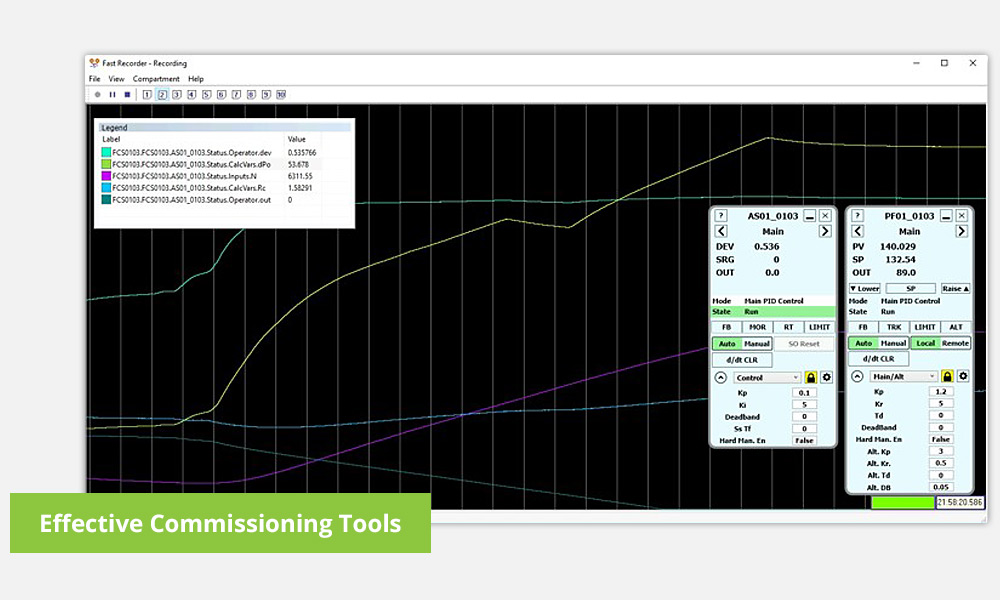Click the SO Reset button
This screenshot has height=600, width=1000.
(x=804, y=344)
